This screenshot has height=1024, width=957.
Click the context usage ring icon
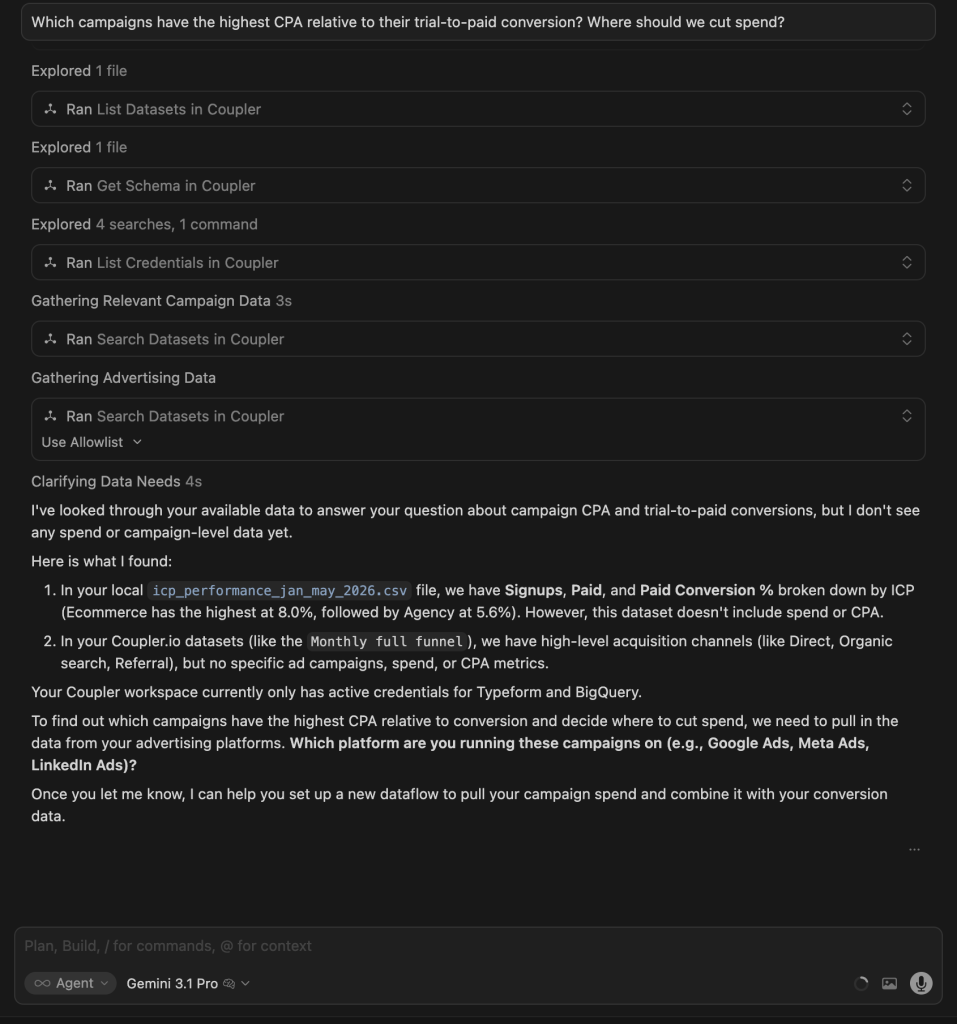pos(861,984)
